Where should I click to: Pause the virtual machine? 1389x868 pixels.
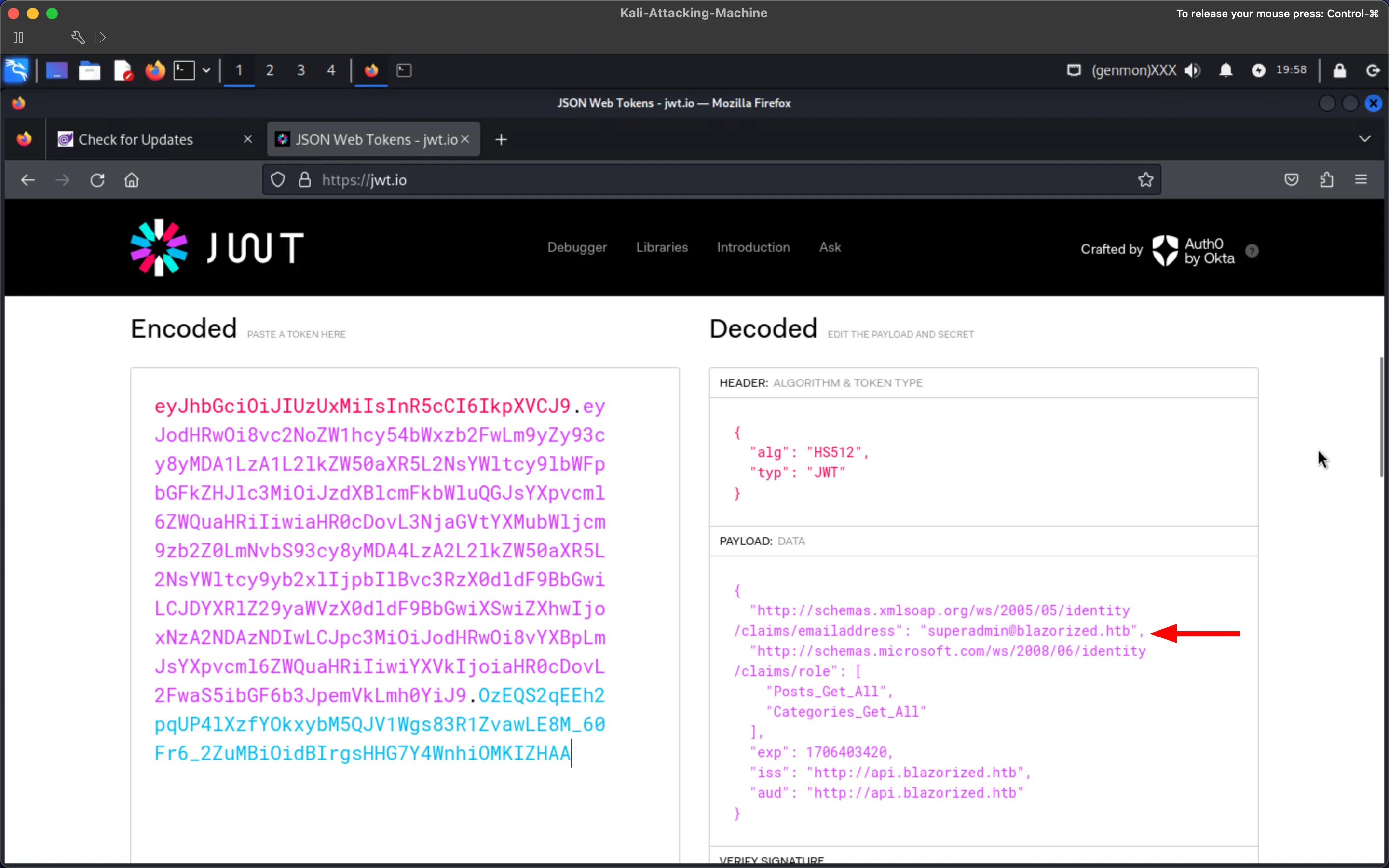pyautogui.click(x=18, y=37)
